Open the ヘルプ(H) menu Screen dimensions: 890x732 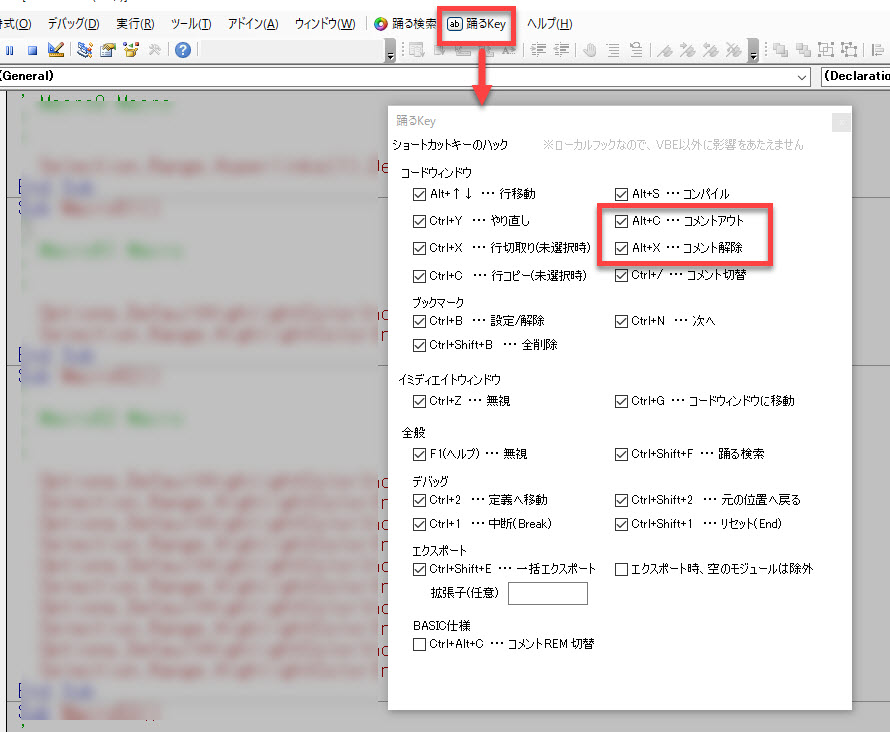pyautogui.click(x=549, y=24)
